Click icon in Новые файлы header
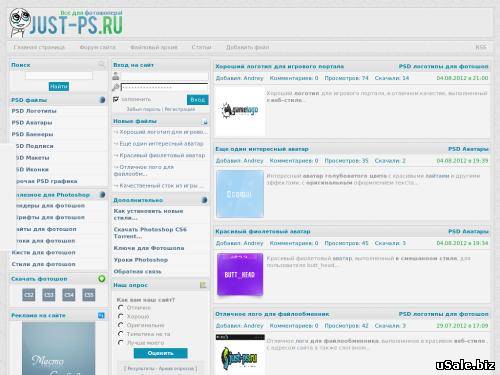The width and height of the screenshot is (500, 375). (204, 122)
